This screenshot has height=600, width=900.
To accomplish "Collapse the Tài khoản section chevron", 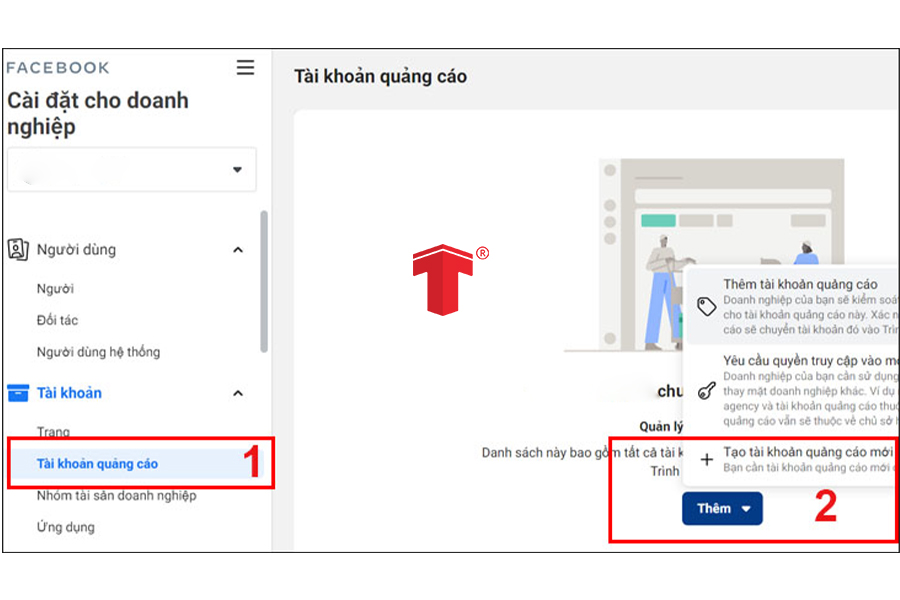I will 238,393.
